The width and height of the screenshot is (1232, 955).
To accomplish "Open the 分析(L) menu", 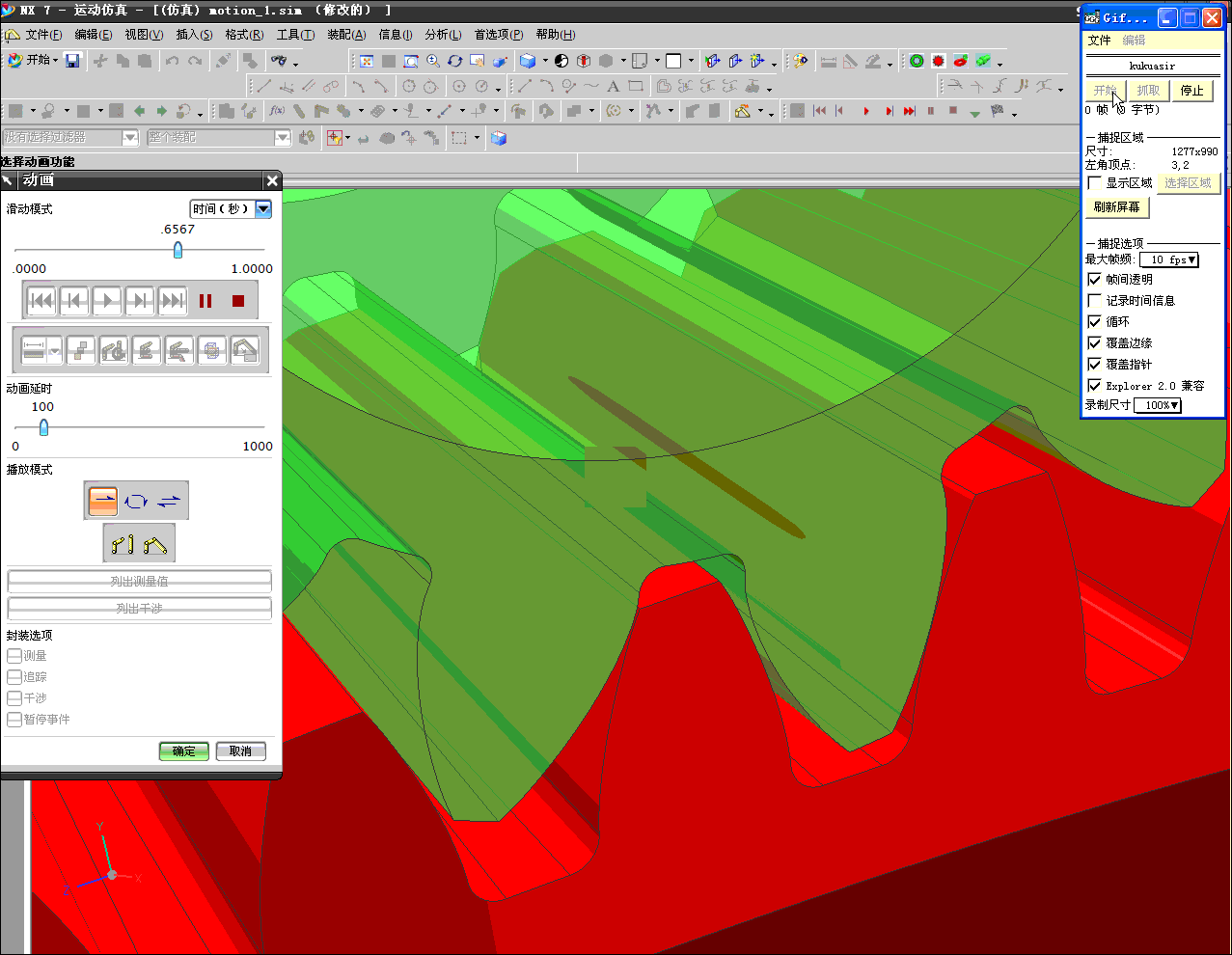I will 444,35.
